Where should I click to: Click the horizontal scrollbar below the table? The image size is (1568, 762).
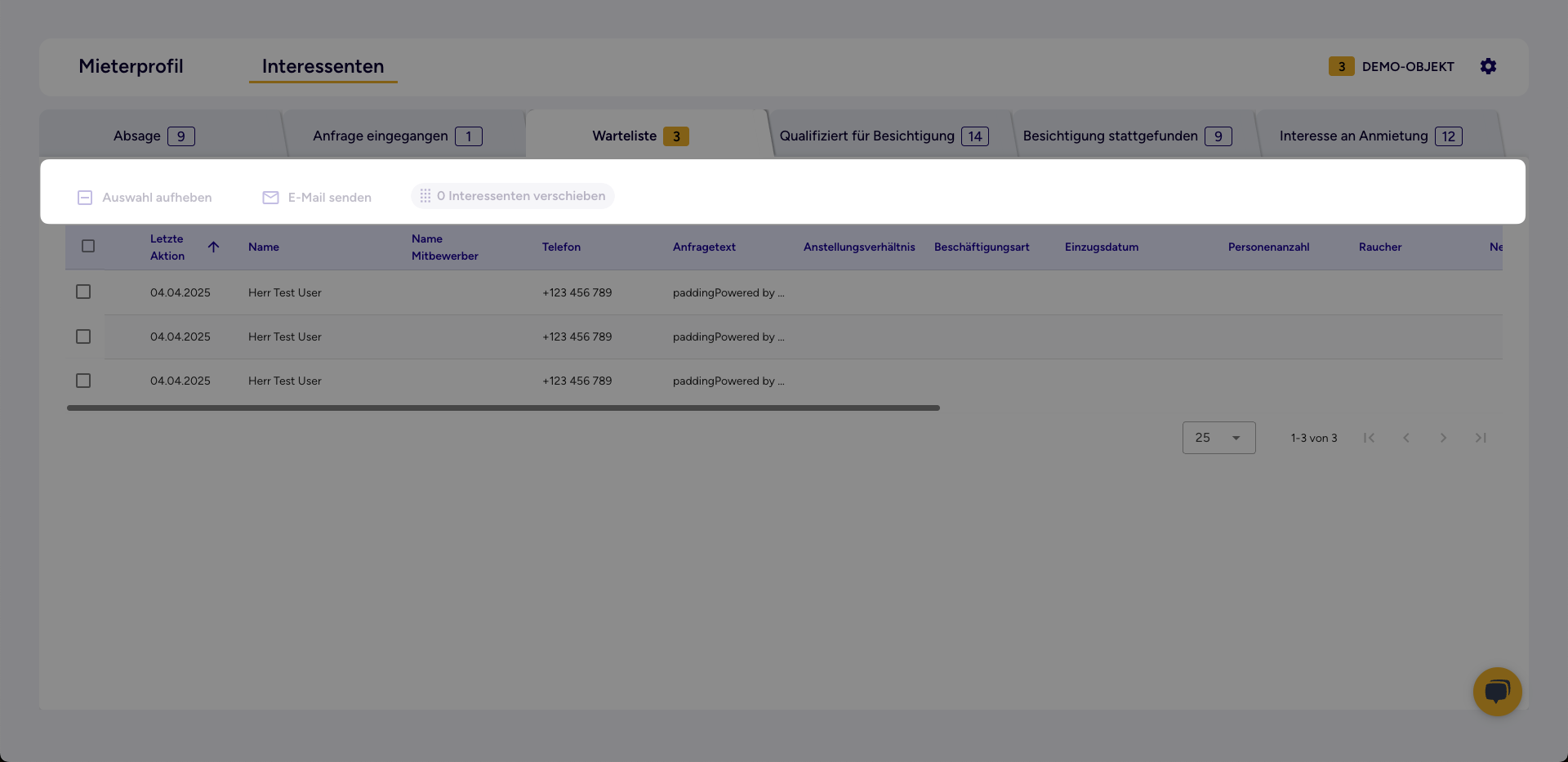[502, 407]
